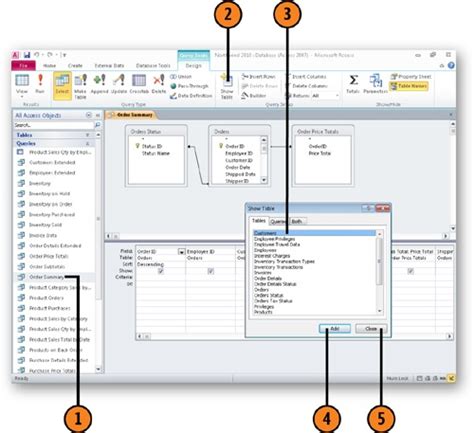
Task: Select the Inventory on Hold query
Action: click(x=49, y=194)
